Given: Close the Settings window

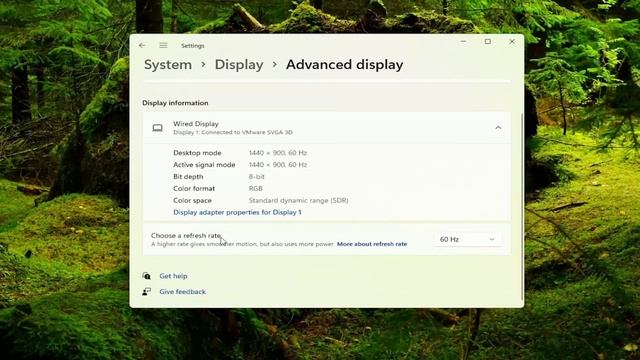Looking at the screenshot, I should (x=512, y=41).
